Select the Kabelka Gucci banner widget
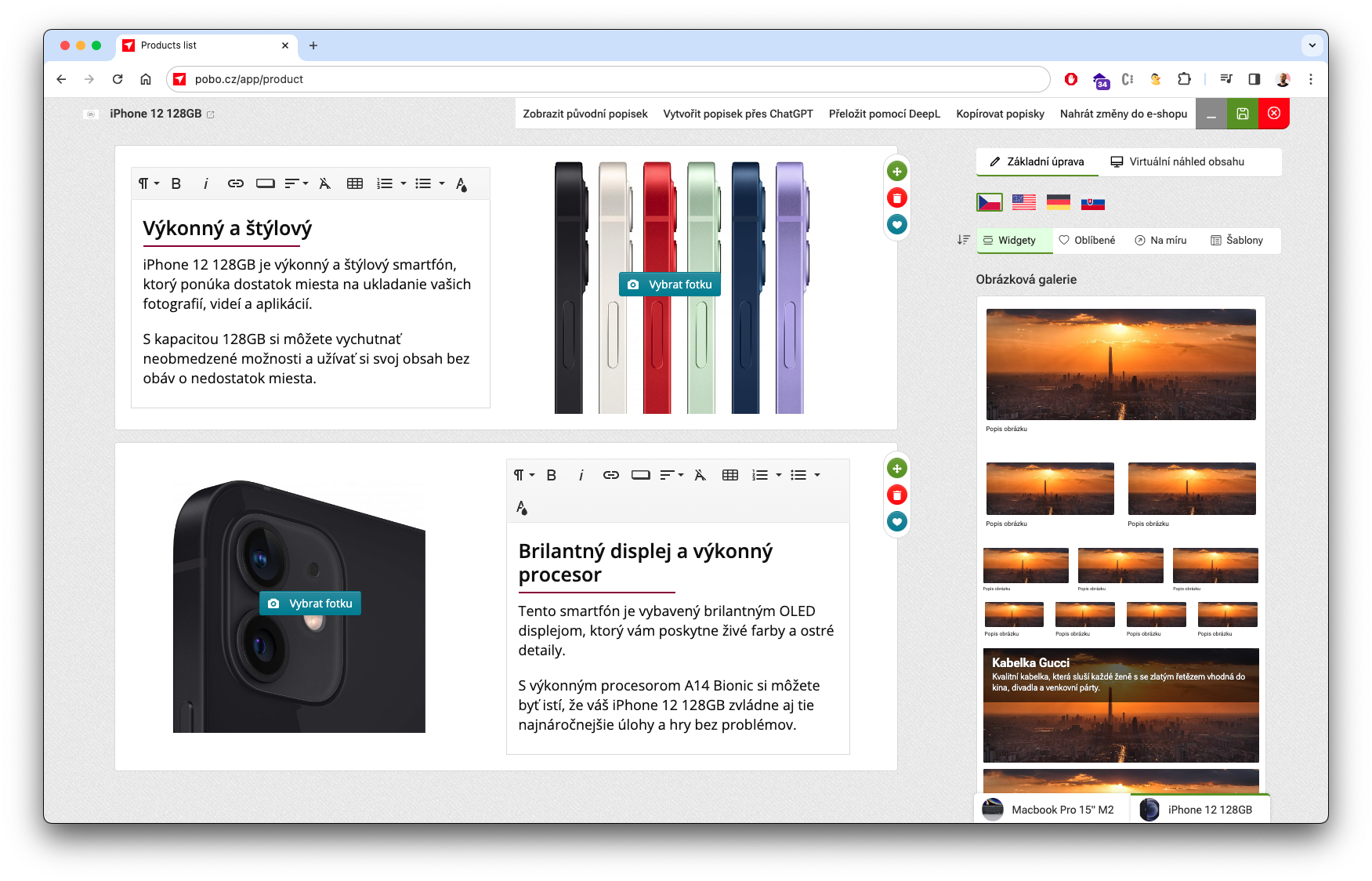This screenshot has width=1372, height=881. (x=1121, y=705)
